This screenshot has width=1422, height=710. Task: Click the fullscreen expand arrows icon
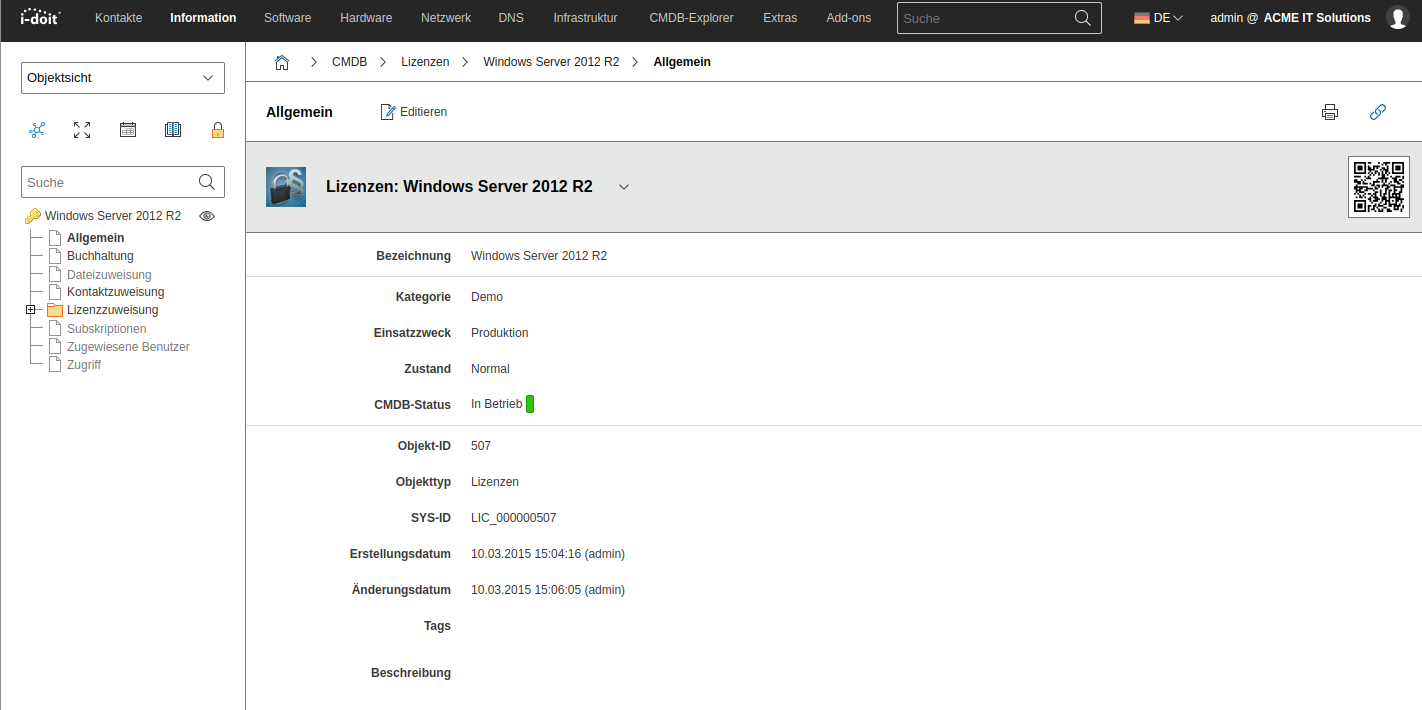point(82,130)
